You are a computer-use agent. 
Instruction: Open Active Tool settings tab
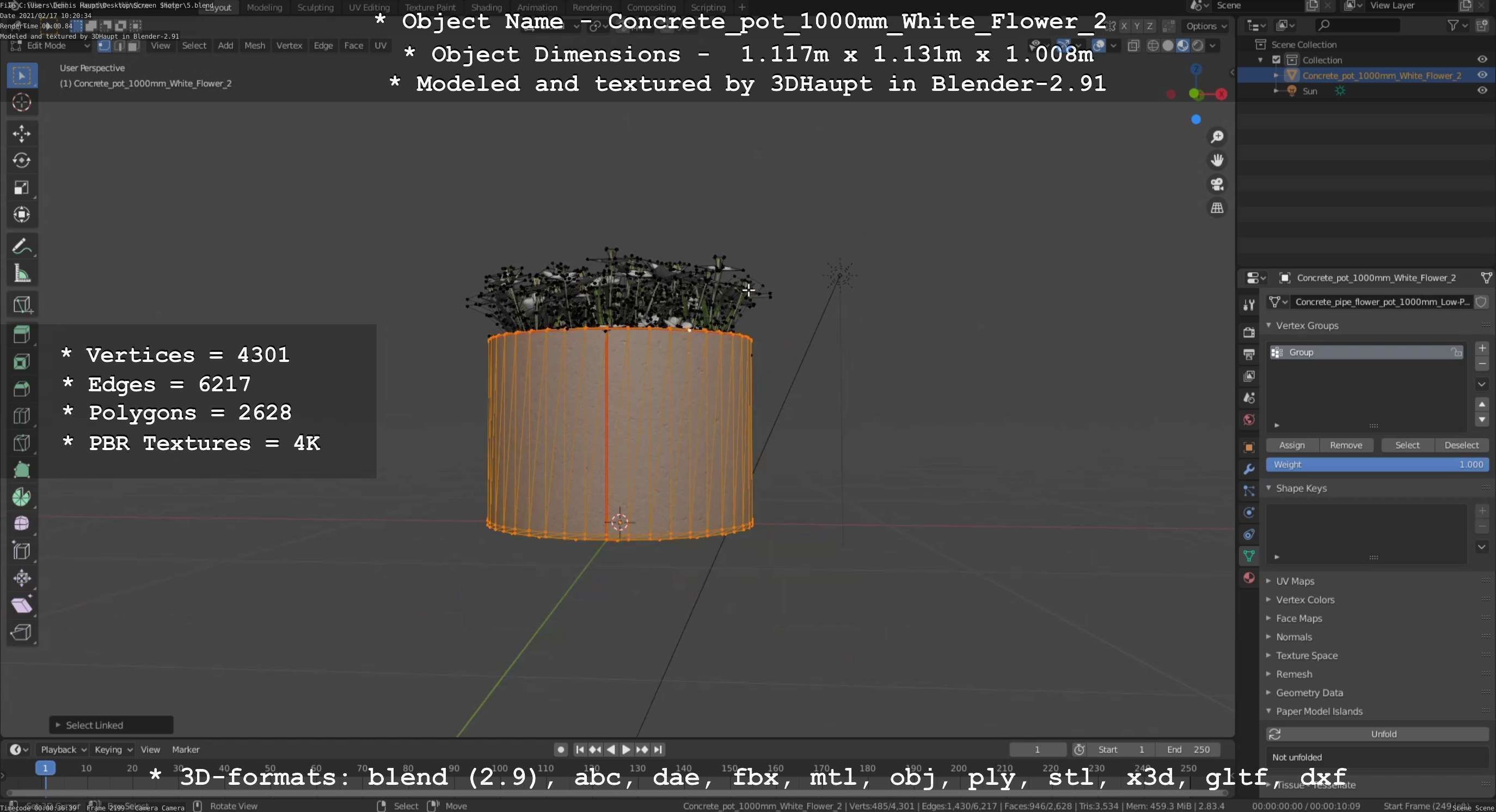(1249, 305)
